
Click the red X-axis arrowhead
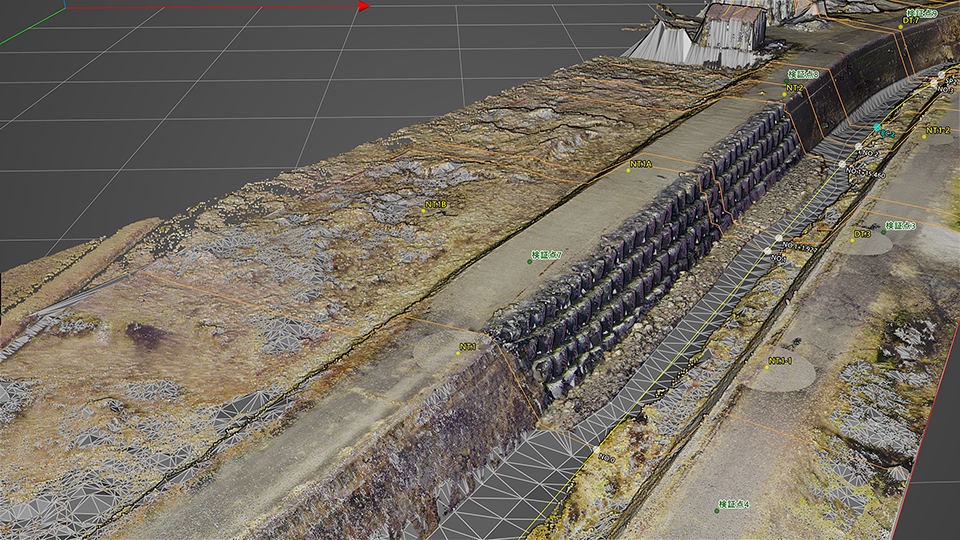click(x=364, y=6)
